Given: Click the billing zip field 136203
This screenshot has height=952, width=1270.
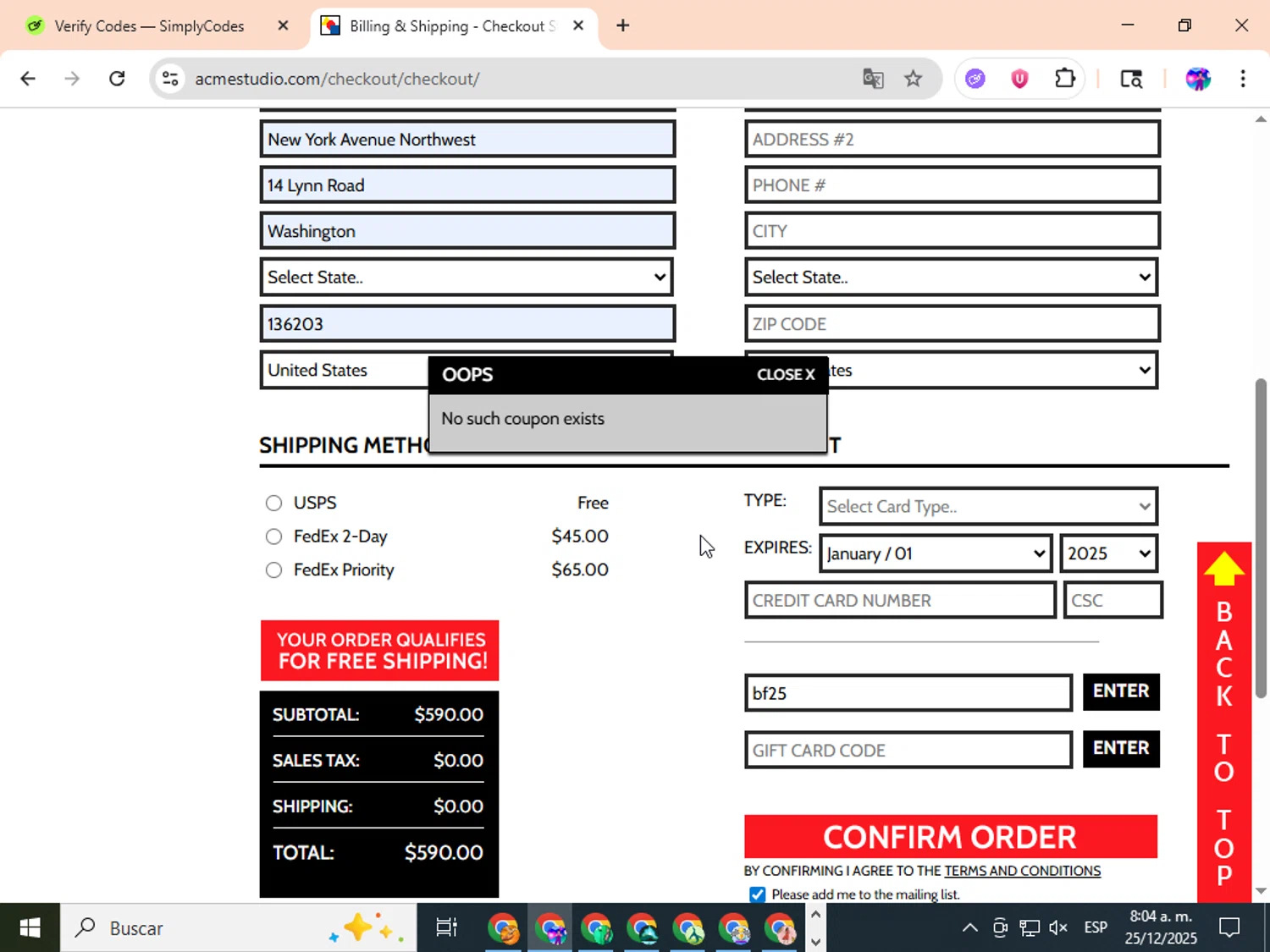Looking at the screenshot, I should click(x=467, y=324).
